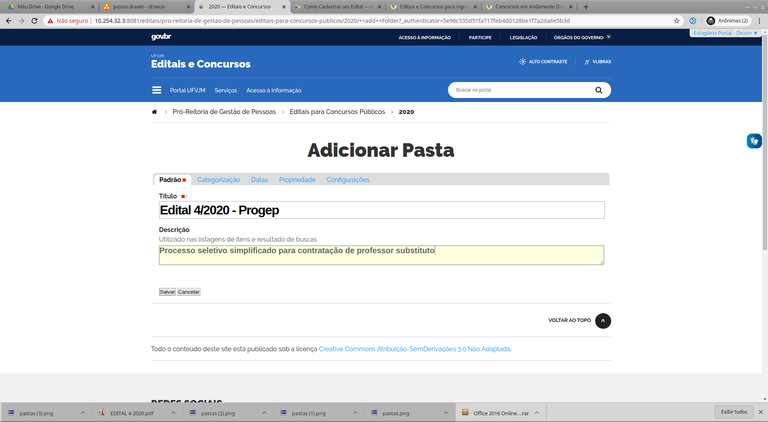The image size is (768, 422).
Task: Click into the Título text field
Action: tap(381, 210)
